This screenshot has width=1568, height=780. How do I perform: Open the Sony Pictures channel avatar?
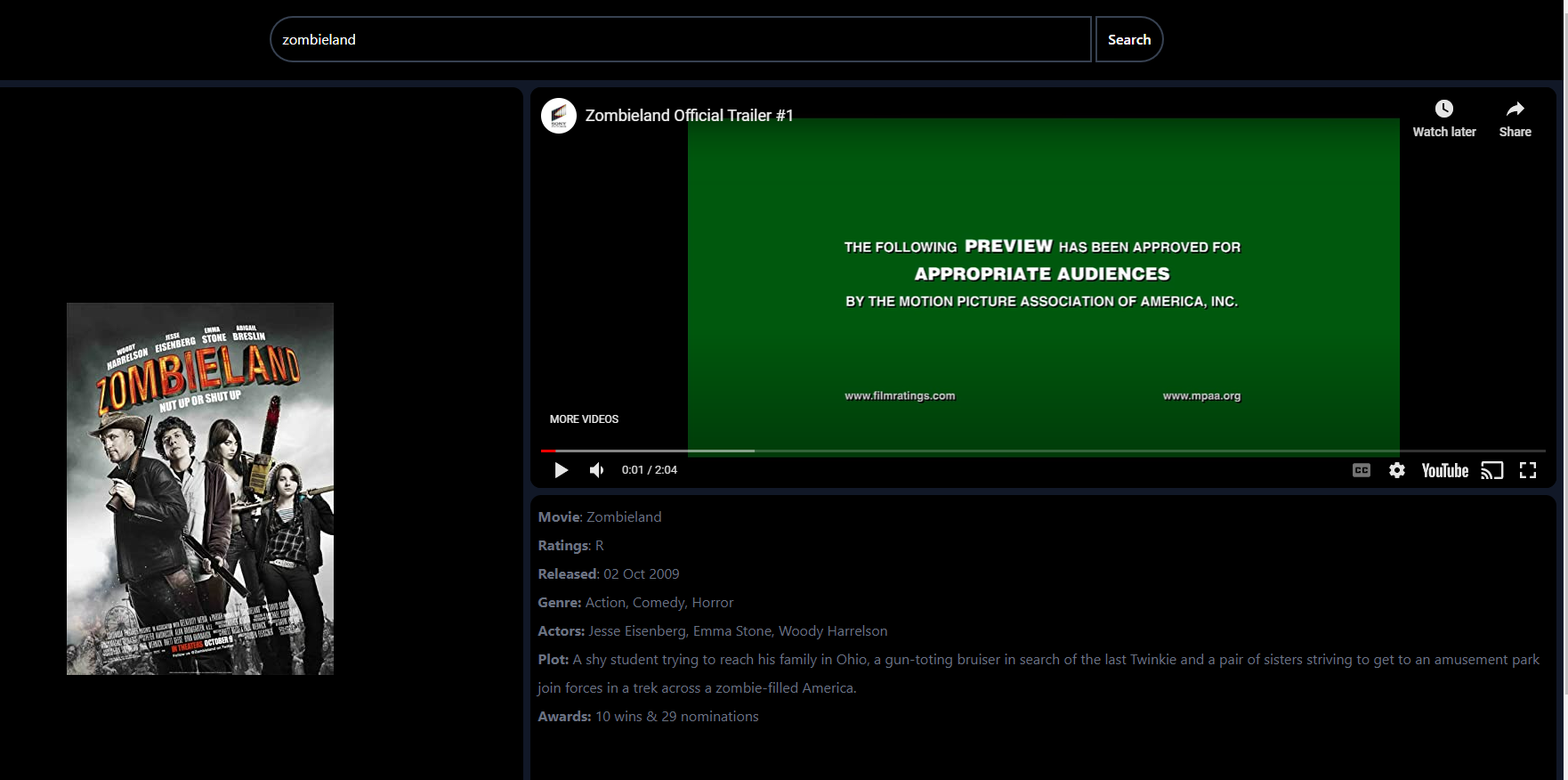559,116
